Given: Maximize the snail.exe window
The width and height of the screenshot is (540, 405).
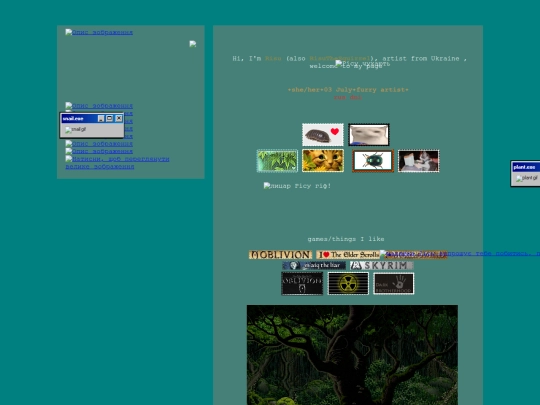Looking at the screenshot, I should coord(110,118).
